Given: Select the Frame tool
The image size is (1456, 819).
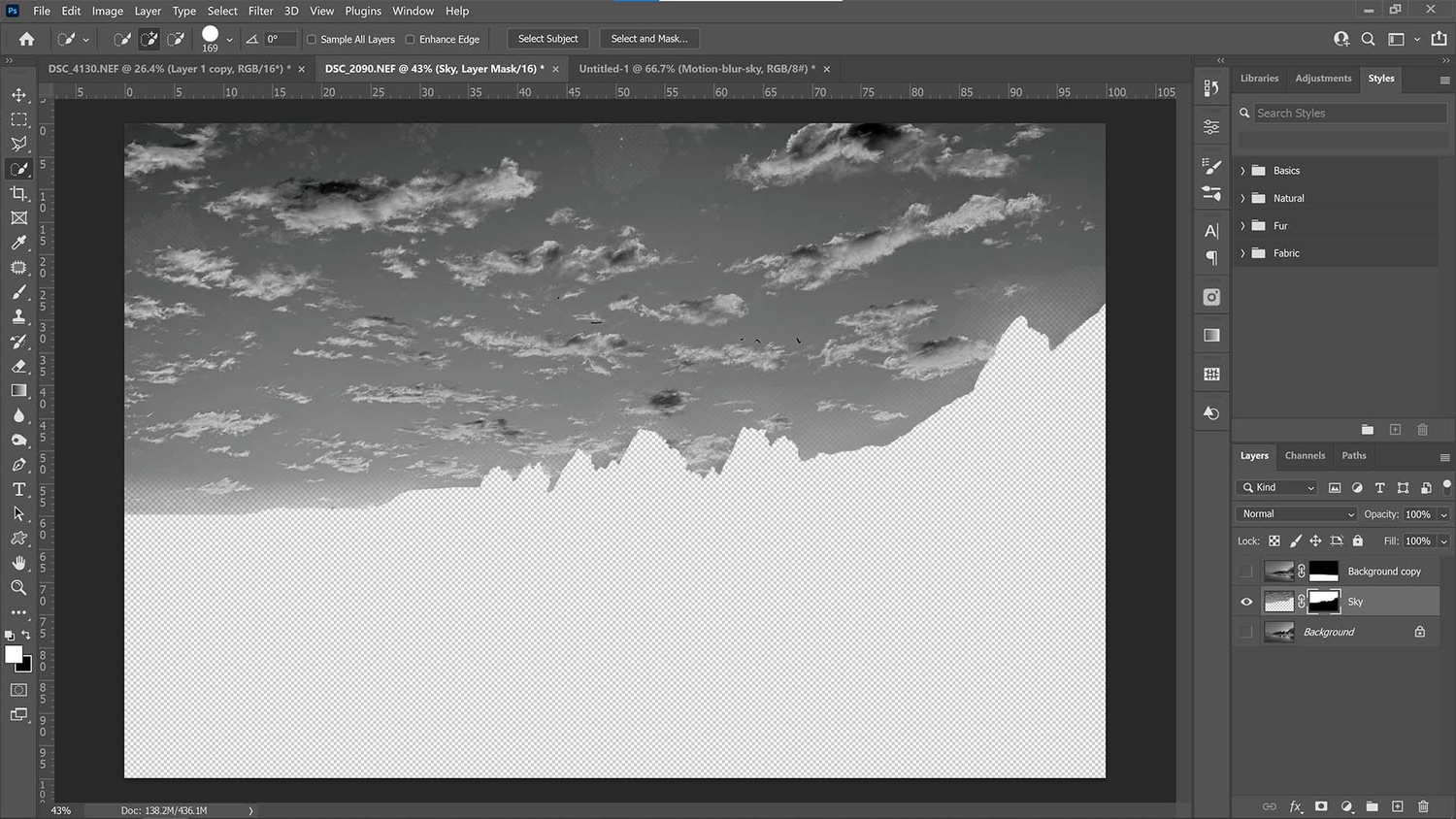Looking at the screenshot, I should click(x=18, y=218).
